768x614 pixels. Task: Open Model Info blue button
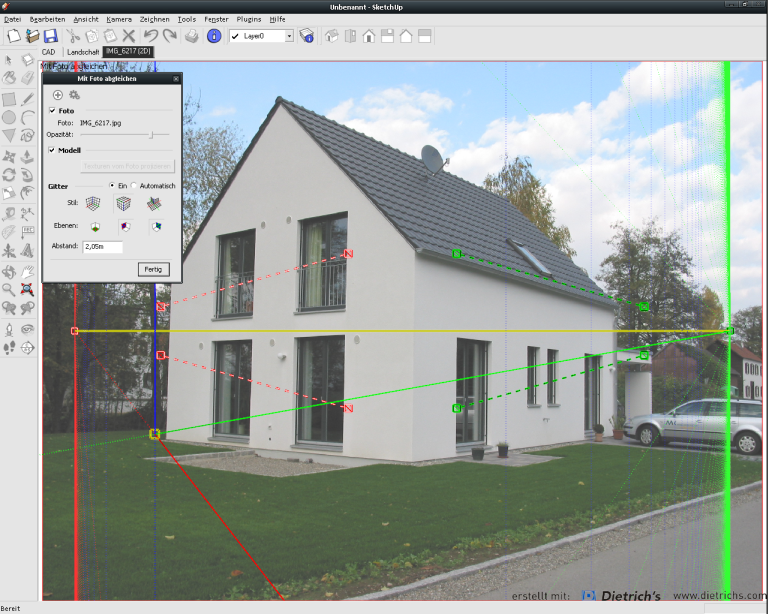coord(214,36)
